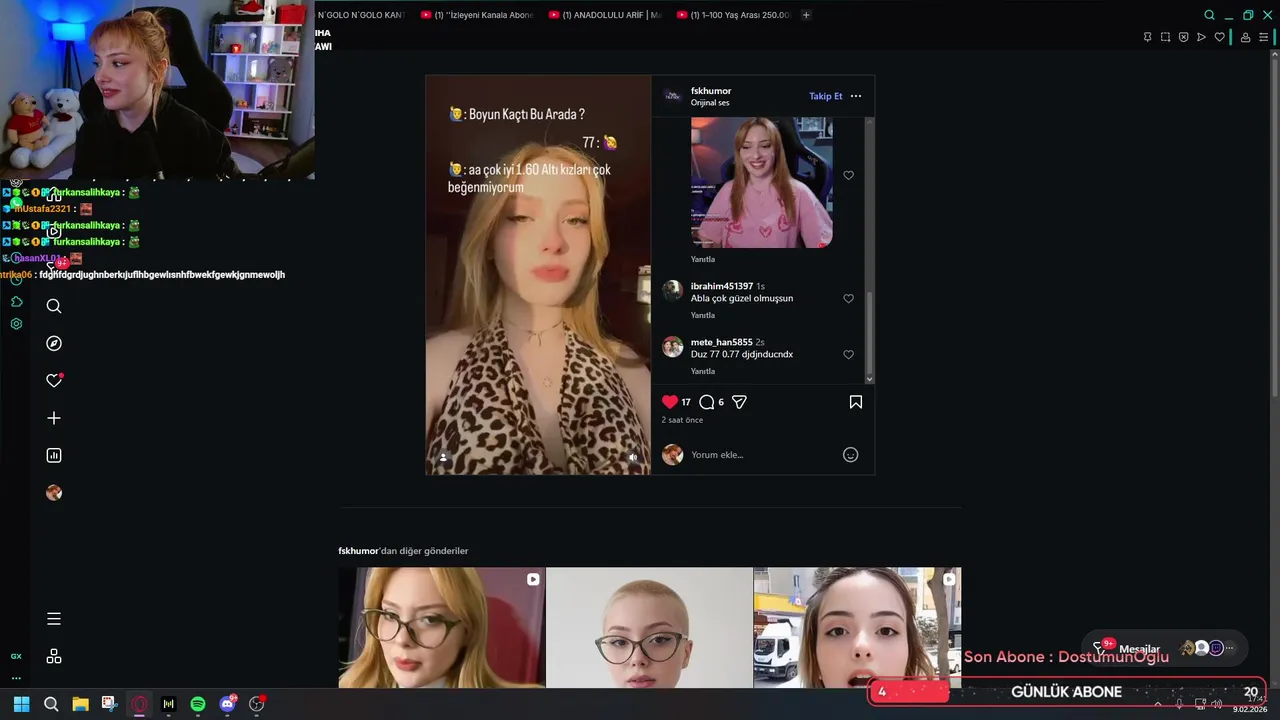Open the emoji picker in comment box
This screenshot has height=720, width=1280.
[850, 455]
